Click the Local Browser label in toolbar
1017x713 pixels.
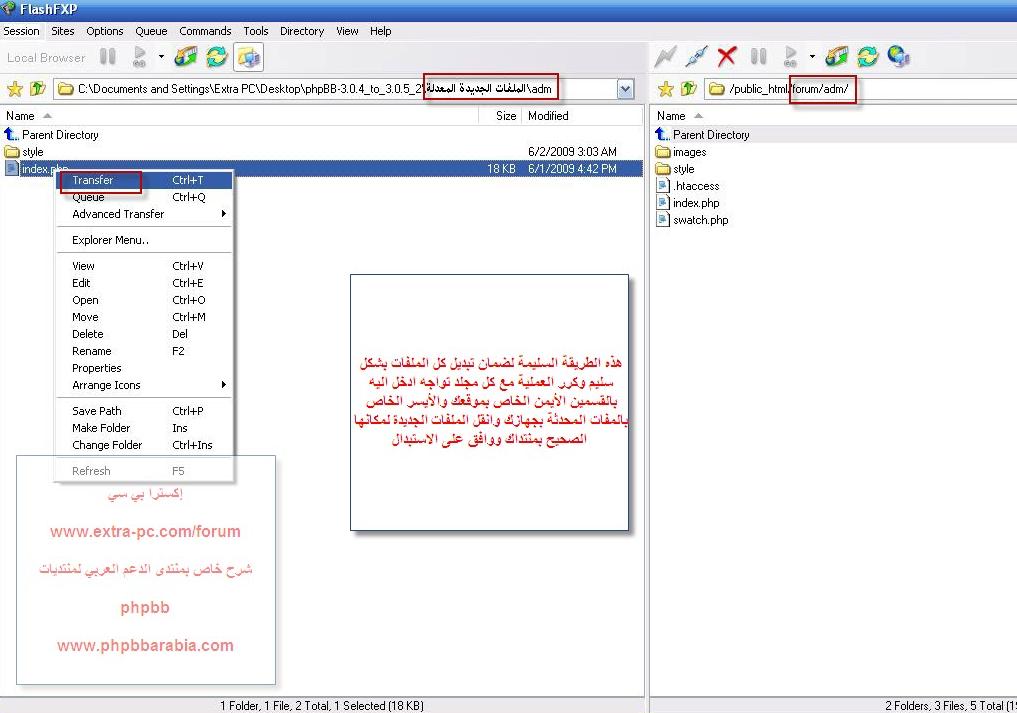tap(46, 58)
